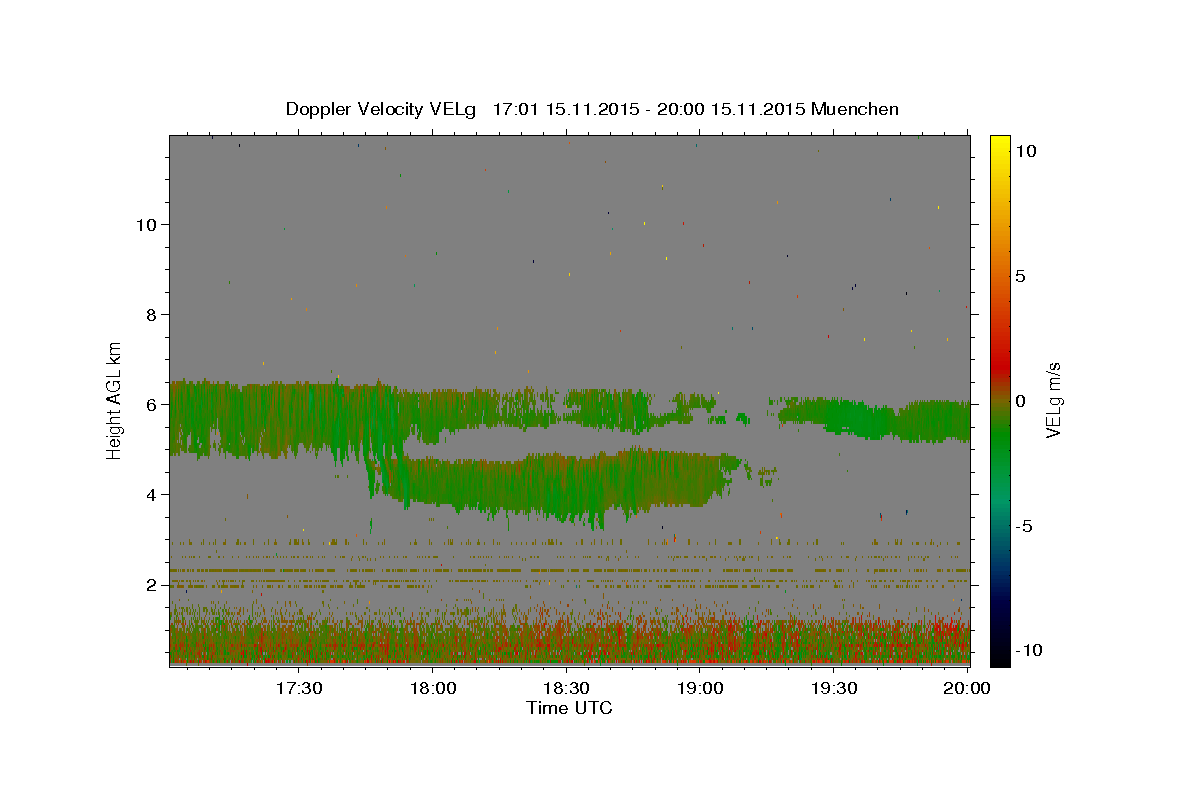Screen dimensions: 1200x800
Task: Click the colorbar value 0 label
Action: [1020, 400]
